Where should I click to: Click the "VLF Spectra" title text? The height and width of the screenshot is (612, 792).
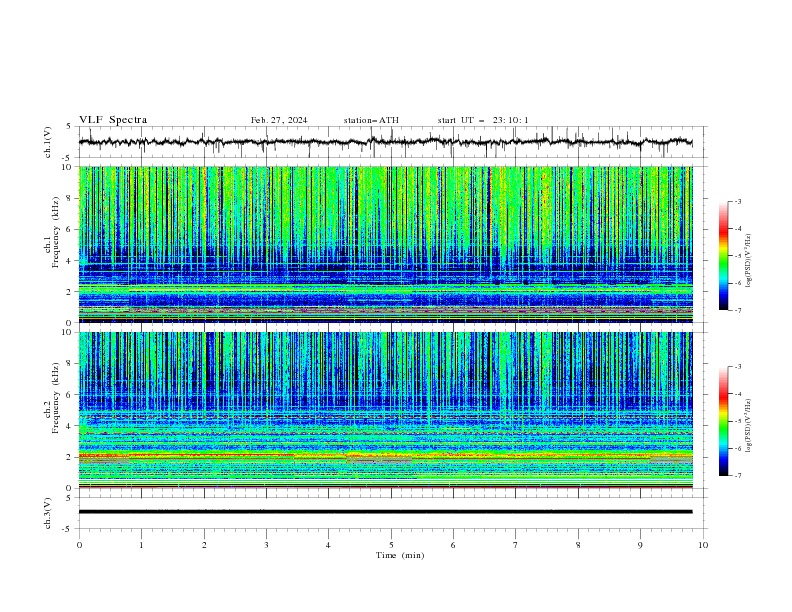click(x=113, y=120)
